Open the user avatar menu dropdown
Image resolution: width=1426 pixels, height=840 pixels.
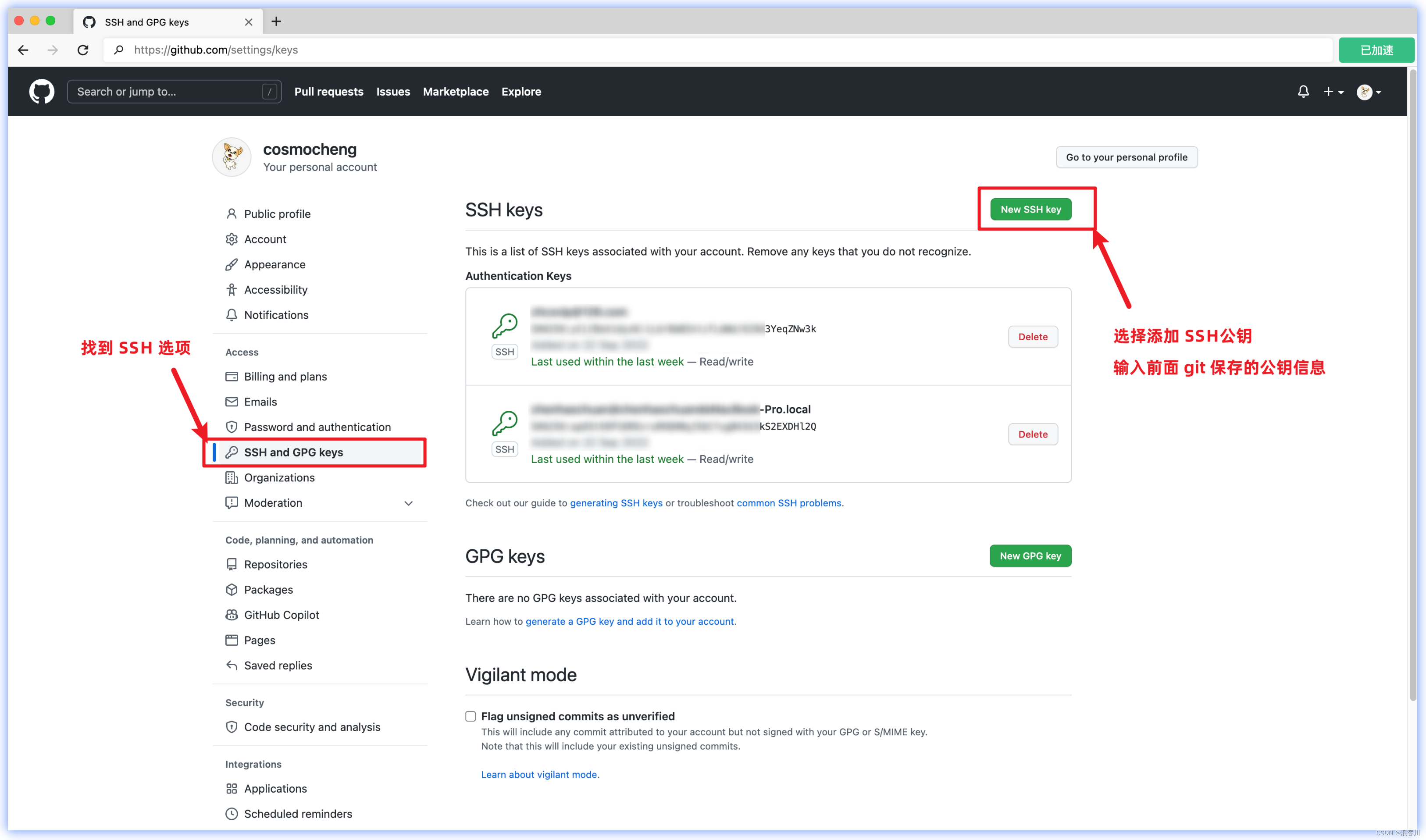pyautogui.click(x=1369, y=91)
